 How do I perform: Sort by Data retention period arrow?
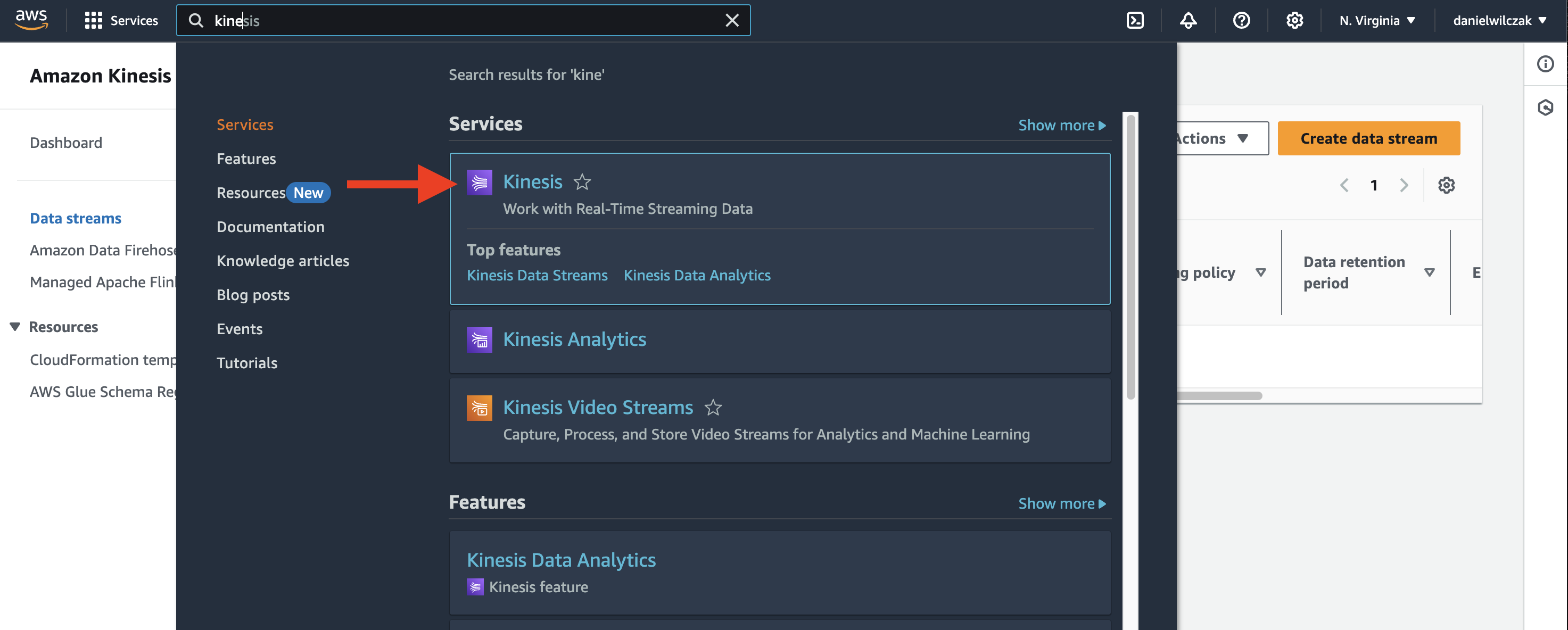1429,272
